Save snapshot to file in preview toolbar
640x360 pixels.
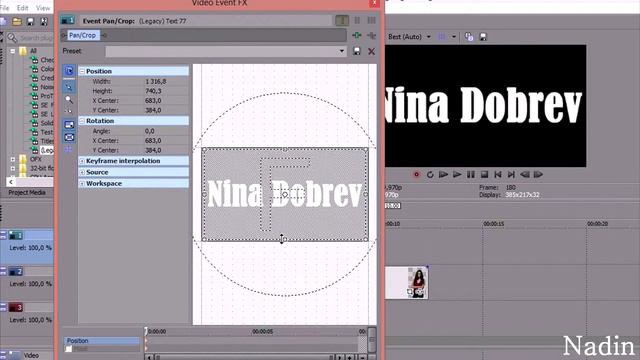[x=483, y=37]
